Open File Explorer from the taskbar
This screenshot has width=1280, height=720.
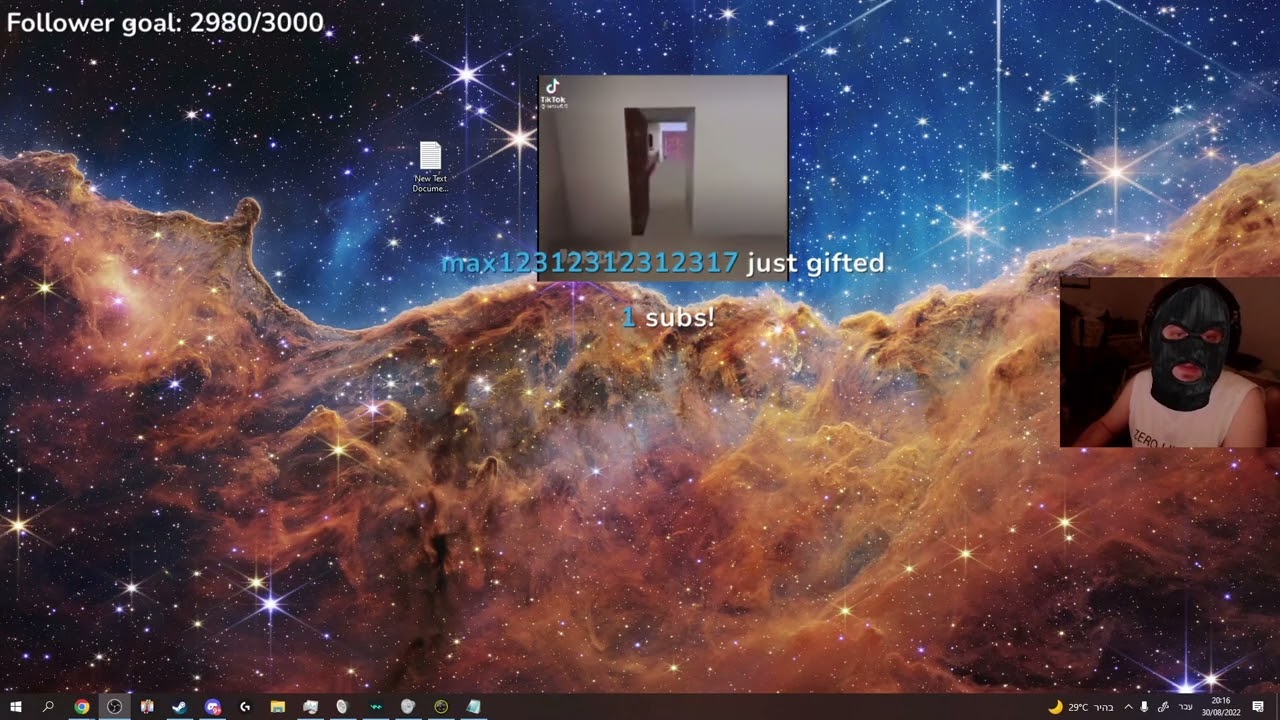pyautogui.click(x=278, y=707)
